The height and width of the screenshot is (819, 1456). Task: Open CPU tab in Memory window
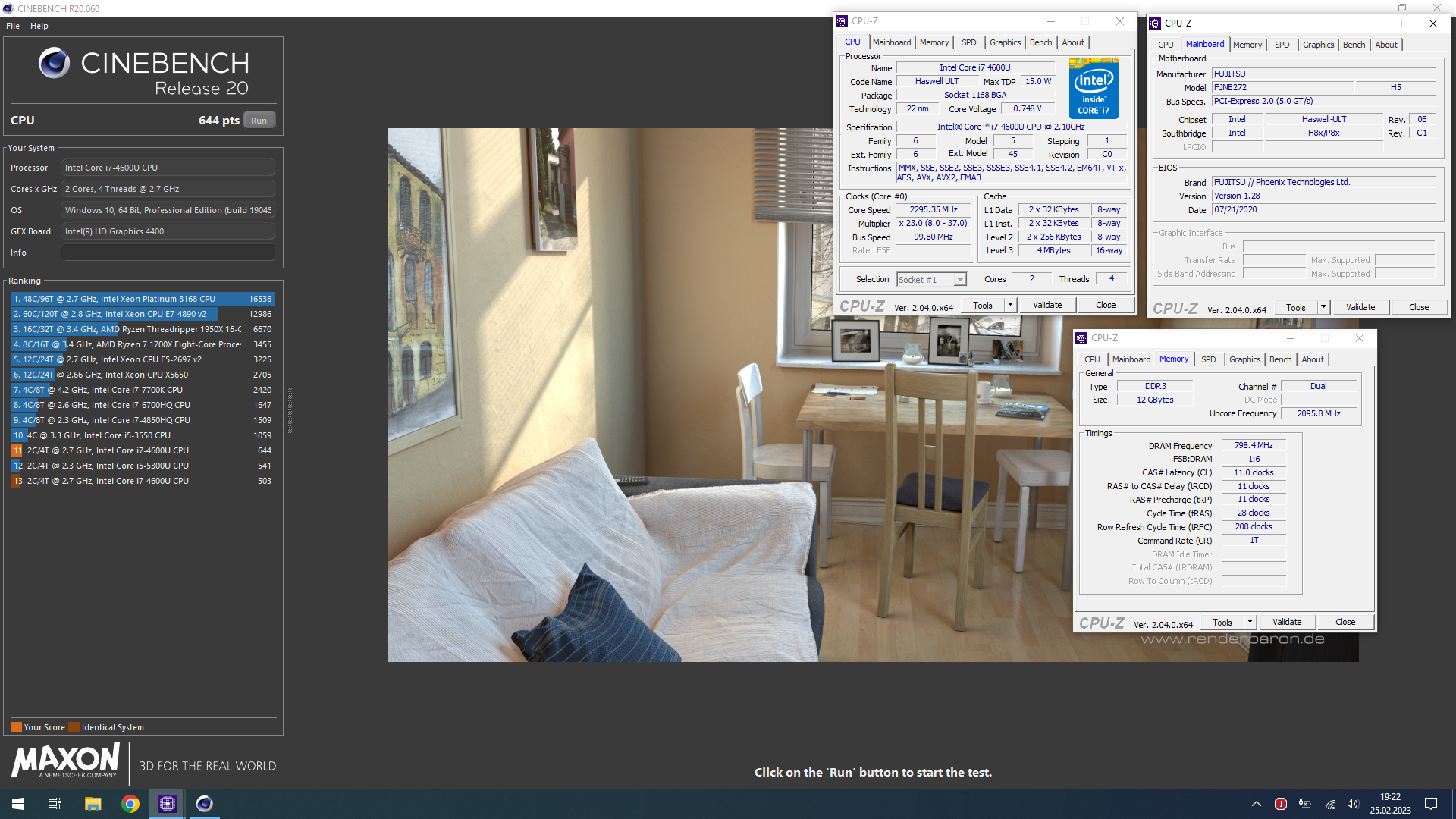point(1092,359)
